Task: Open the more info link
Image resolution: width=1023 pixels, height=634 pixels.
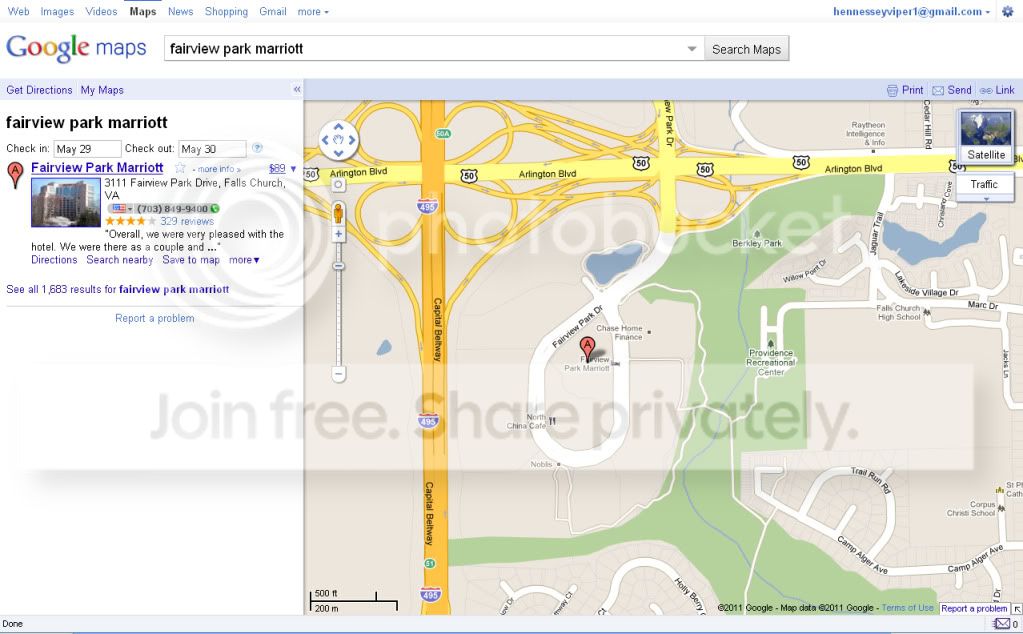Action: click(x=216, y=169)
